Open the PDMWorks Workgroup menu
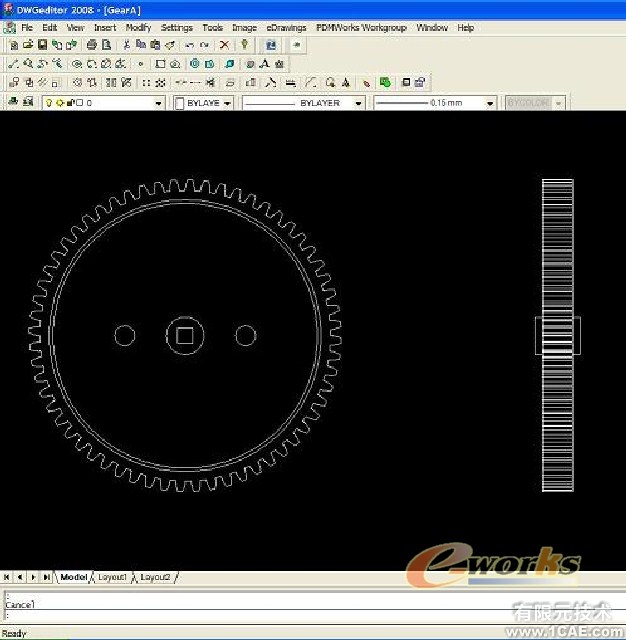This screenshot has width=626, height=640. coord(361,28)
